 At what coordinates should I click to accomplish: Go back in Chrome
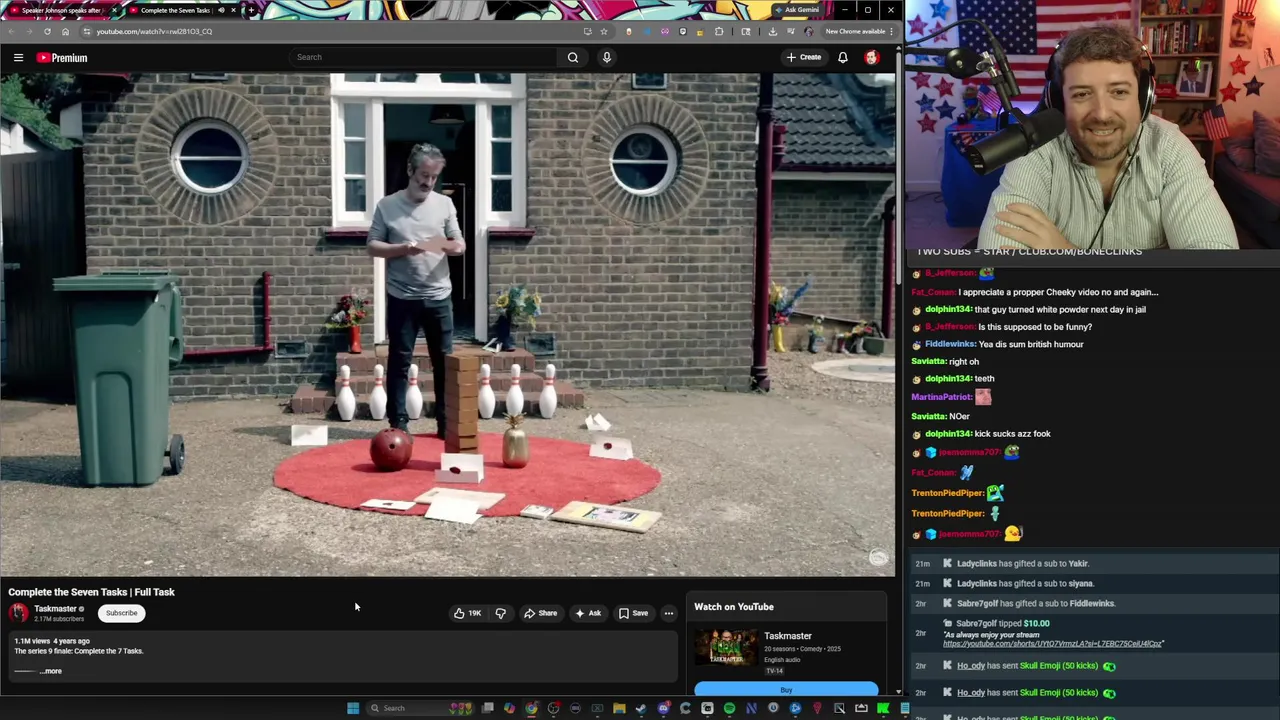click(11, 31)
